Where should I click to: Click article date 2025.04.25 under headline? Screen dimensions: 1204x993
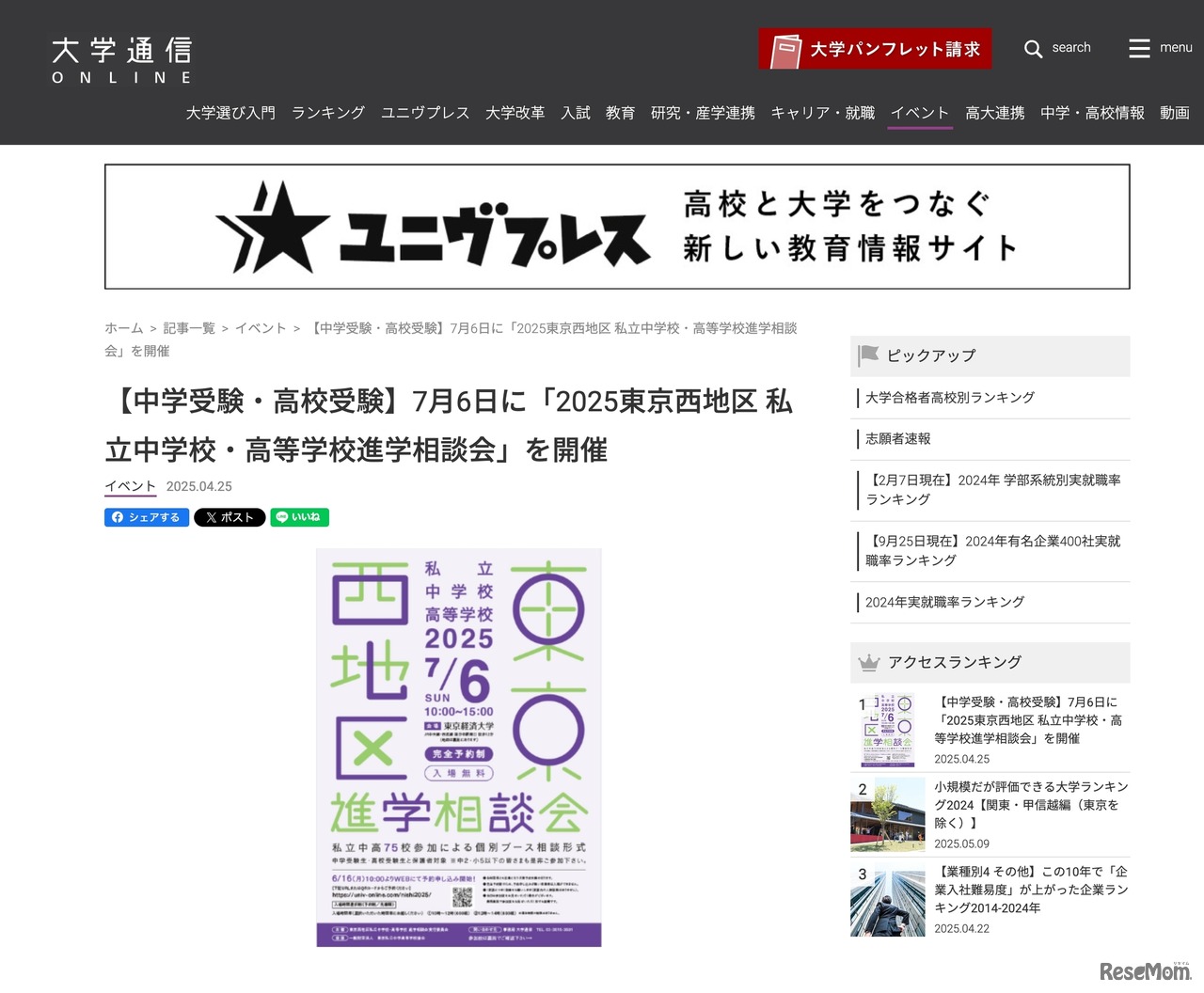(x=199, y=486)
